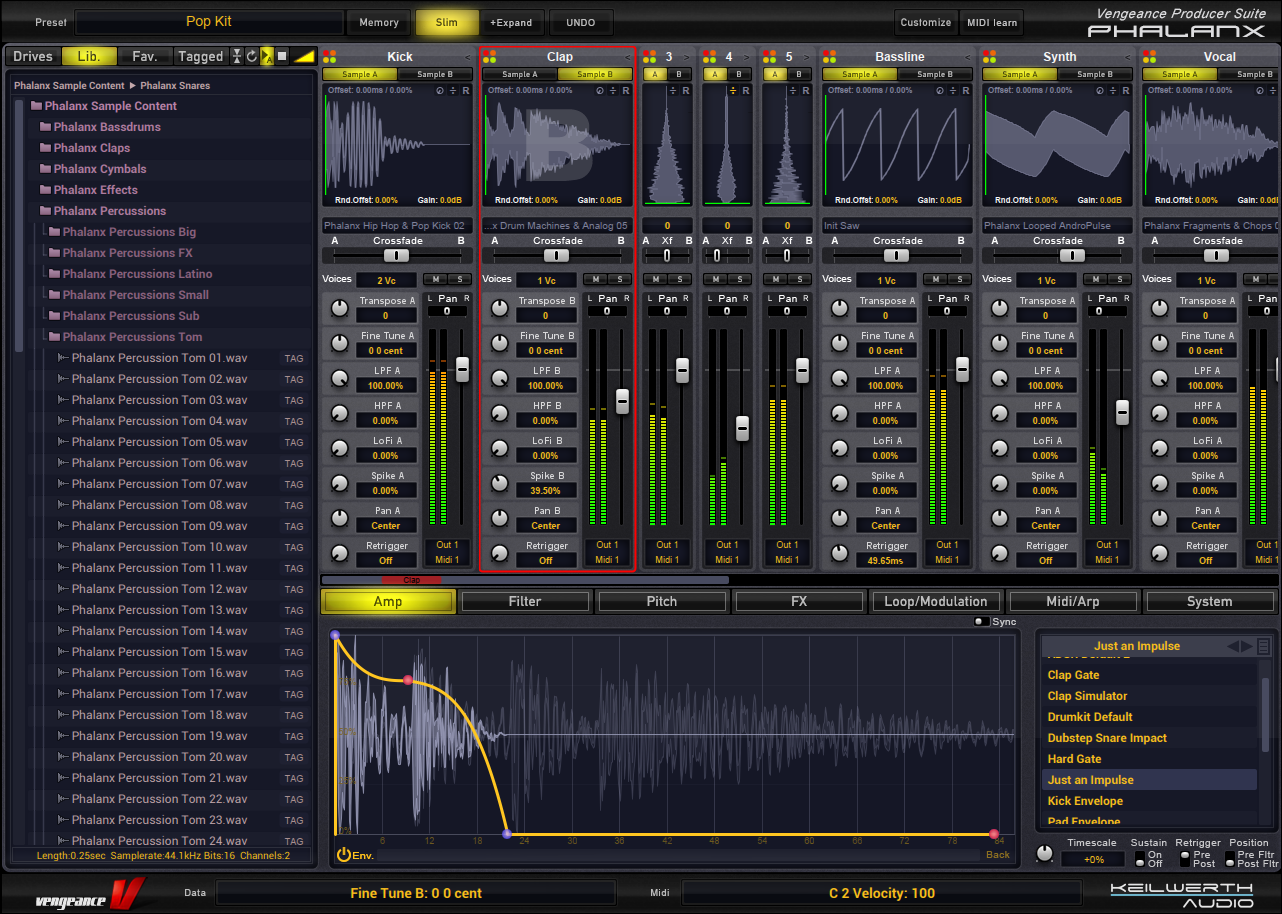Click the four colored dots on Clap channel
Image resolution: width=1282 pixels, height=914 pixels.
489,57
